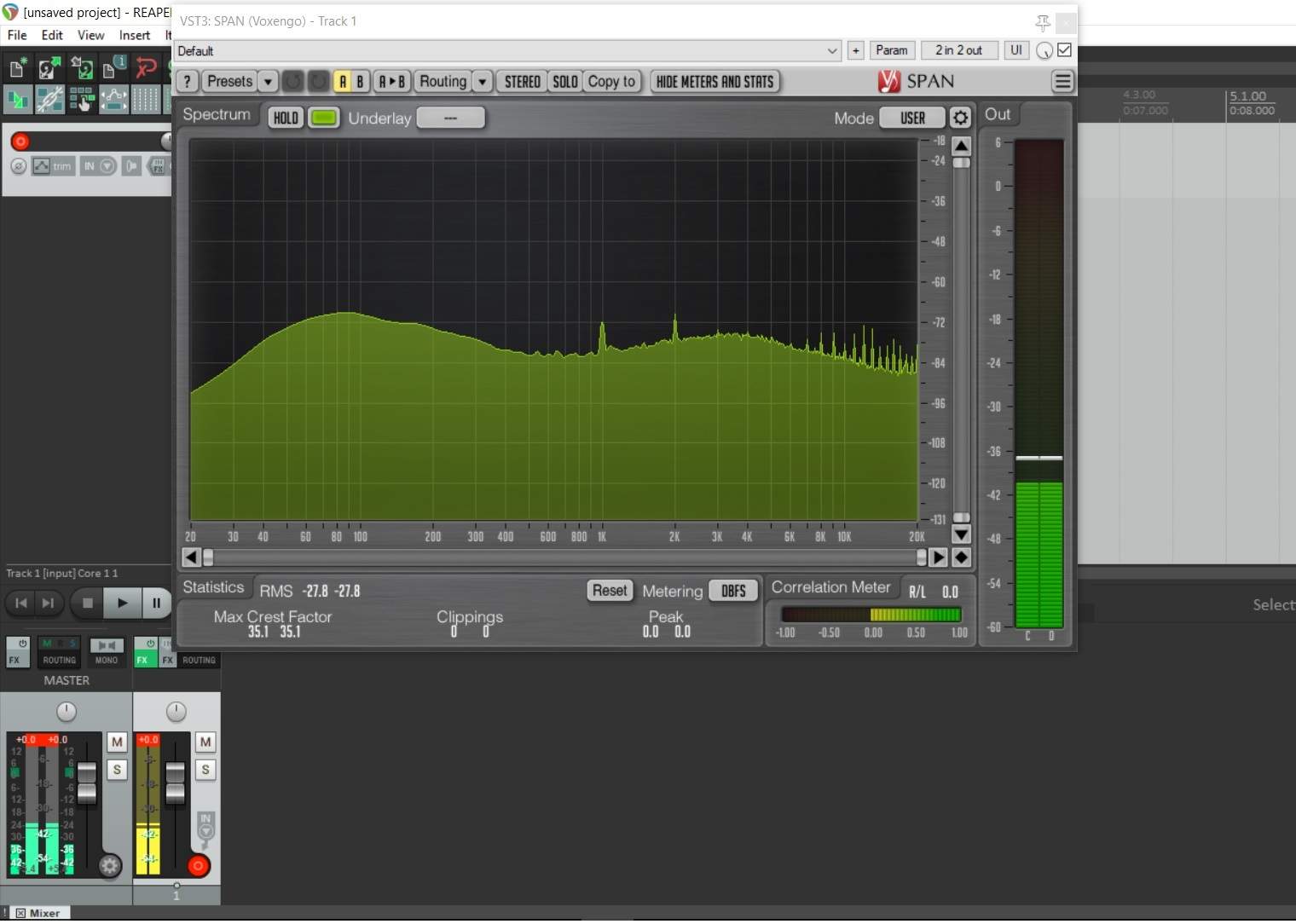
Task: Select state B in SPAN
Action: point(360,82)
